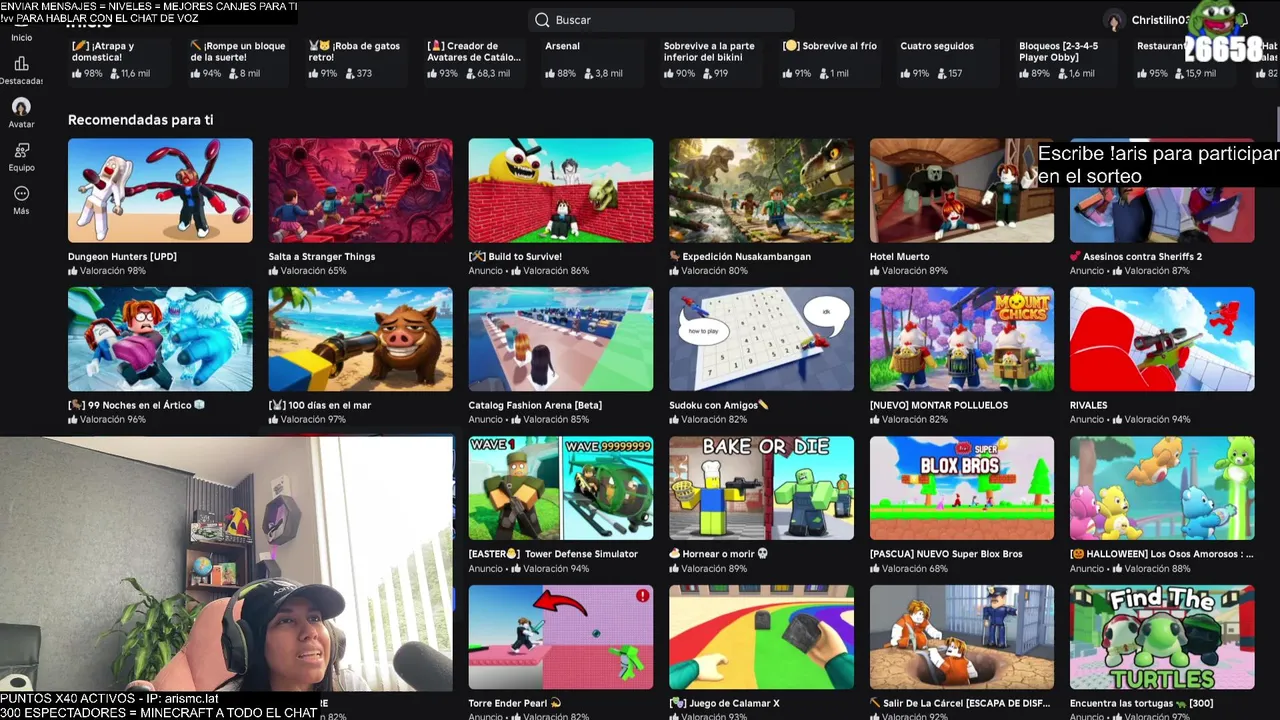Open Sudoku con Amigos thumbnail

tap(761, 339)
